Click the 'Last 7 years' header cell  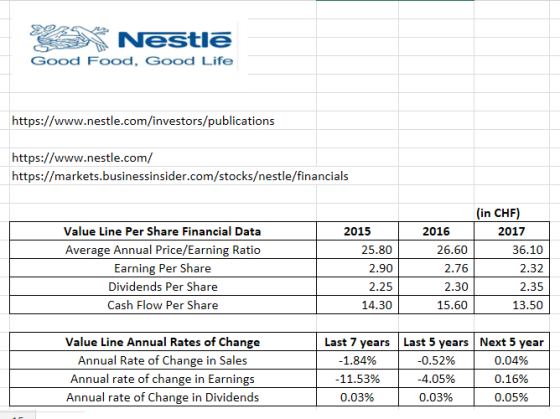(357, 342)
